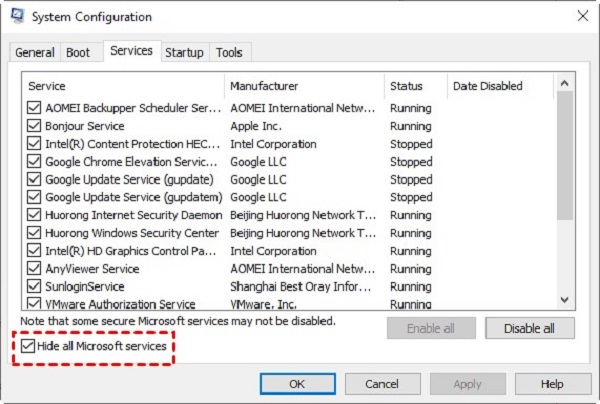600x404 pixels.
Task: Uncheck the AnyViewer Service checkbox
Action: [x=34, y=268]
